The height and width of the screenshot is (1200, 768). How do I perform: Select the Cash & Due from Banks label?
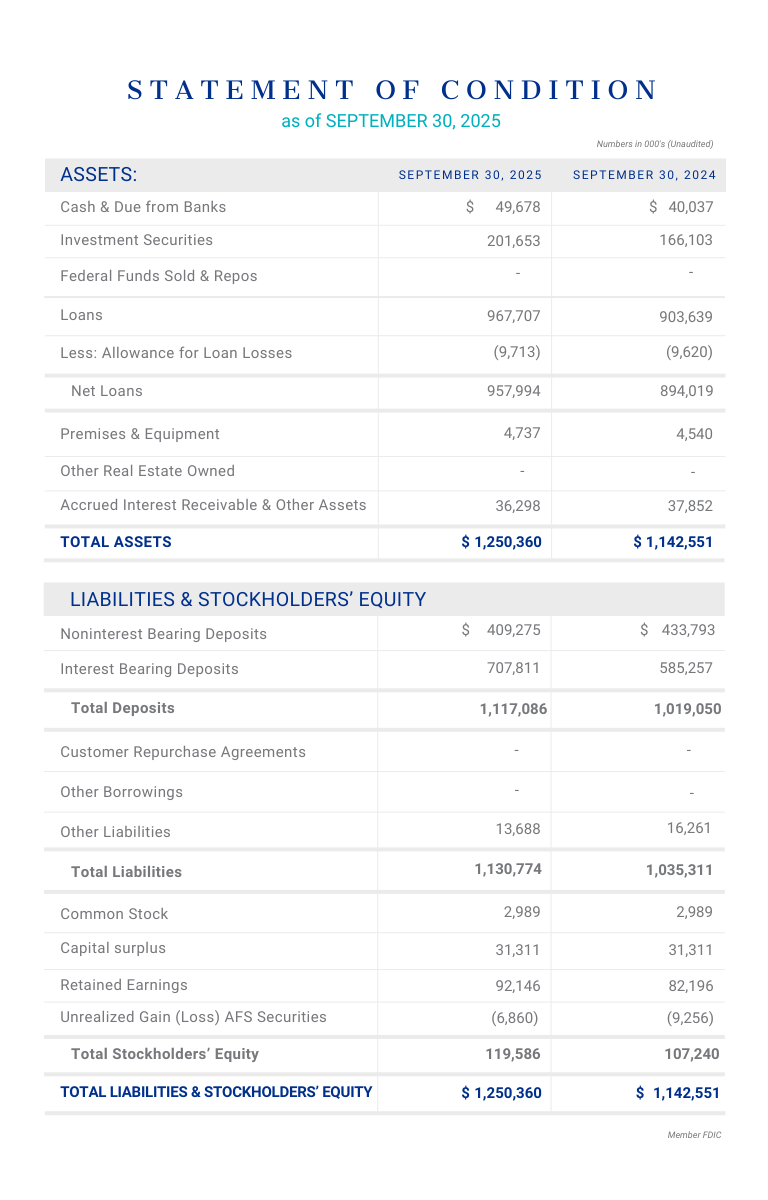tap(143, 207)
